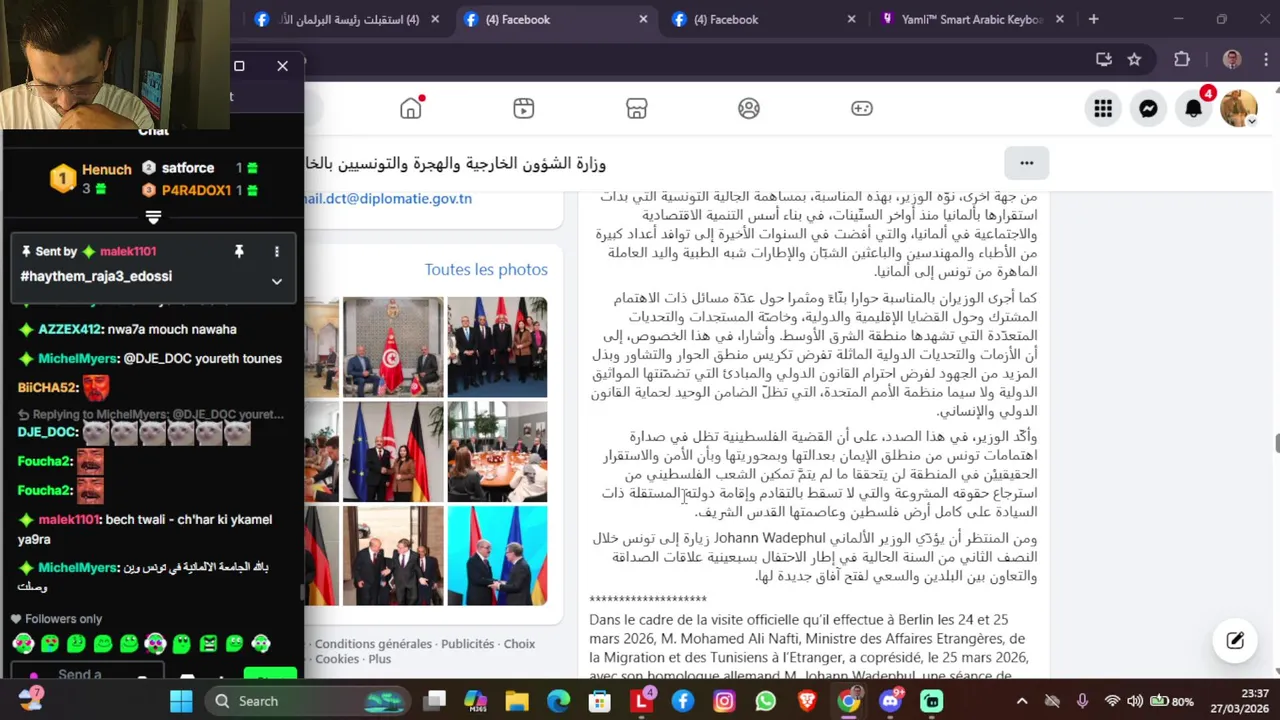Open WhatsApp from taskbar
The height and width of the screenshot is (720, 1280).
tap(765, 701)
